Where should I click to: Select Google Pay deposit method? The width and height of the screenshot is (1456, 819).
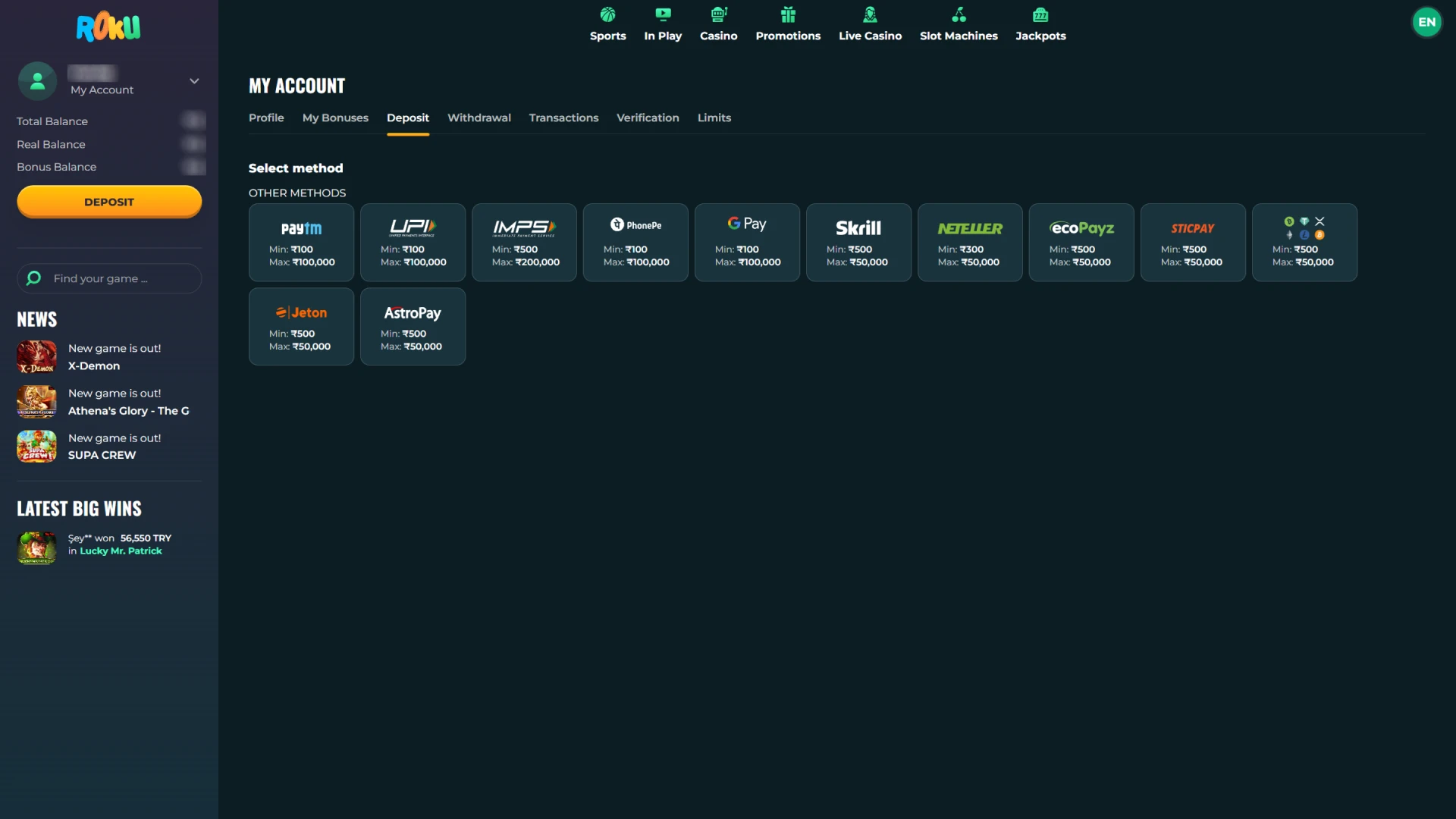(x=747, y=243)
